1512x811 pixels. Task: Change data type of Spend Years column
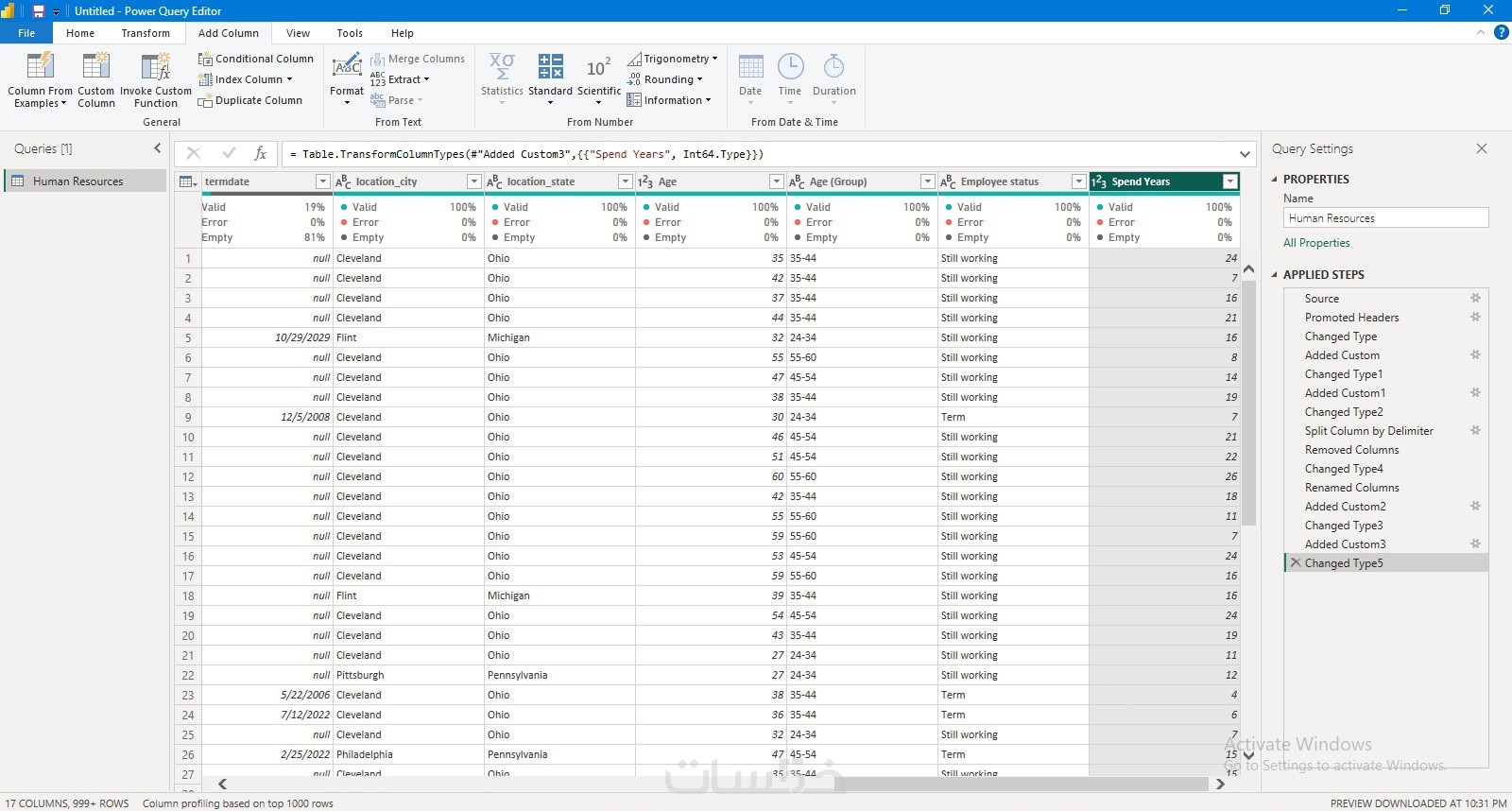(x=1099, y=181)
